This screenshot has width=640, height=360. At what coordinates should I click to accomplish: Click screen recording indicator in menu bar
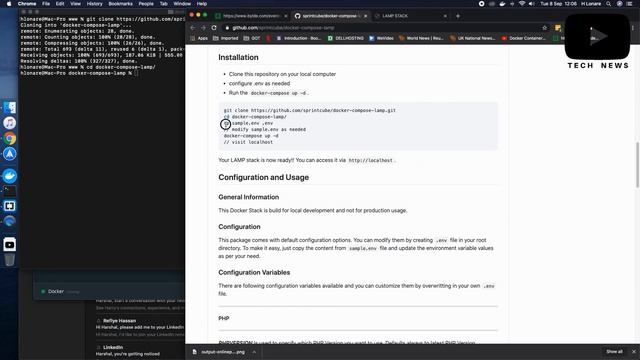pos(481,4)
